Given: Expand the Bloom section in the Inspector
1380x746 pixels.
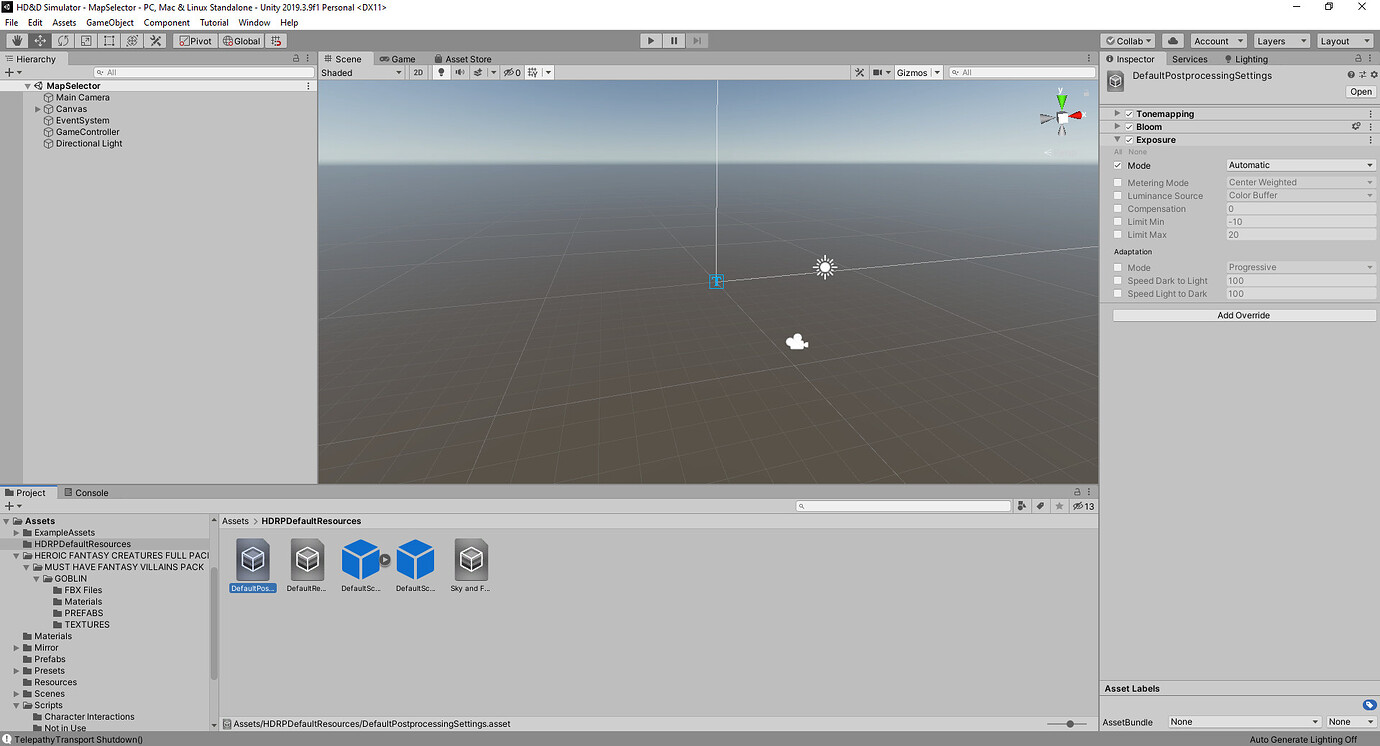Looking at the screenshot, I should coord(1117,126).
